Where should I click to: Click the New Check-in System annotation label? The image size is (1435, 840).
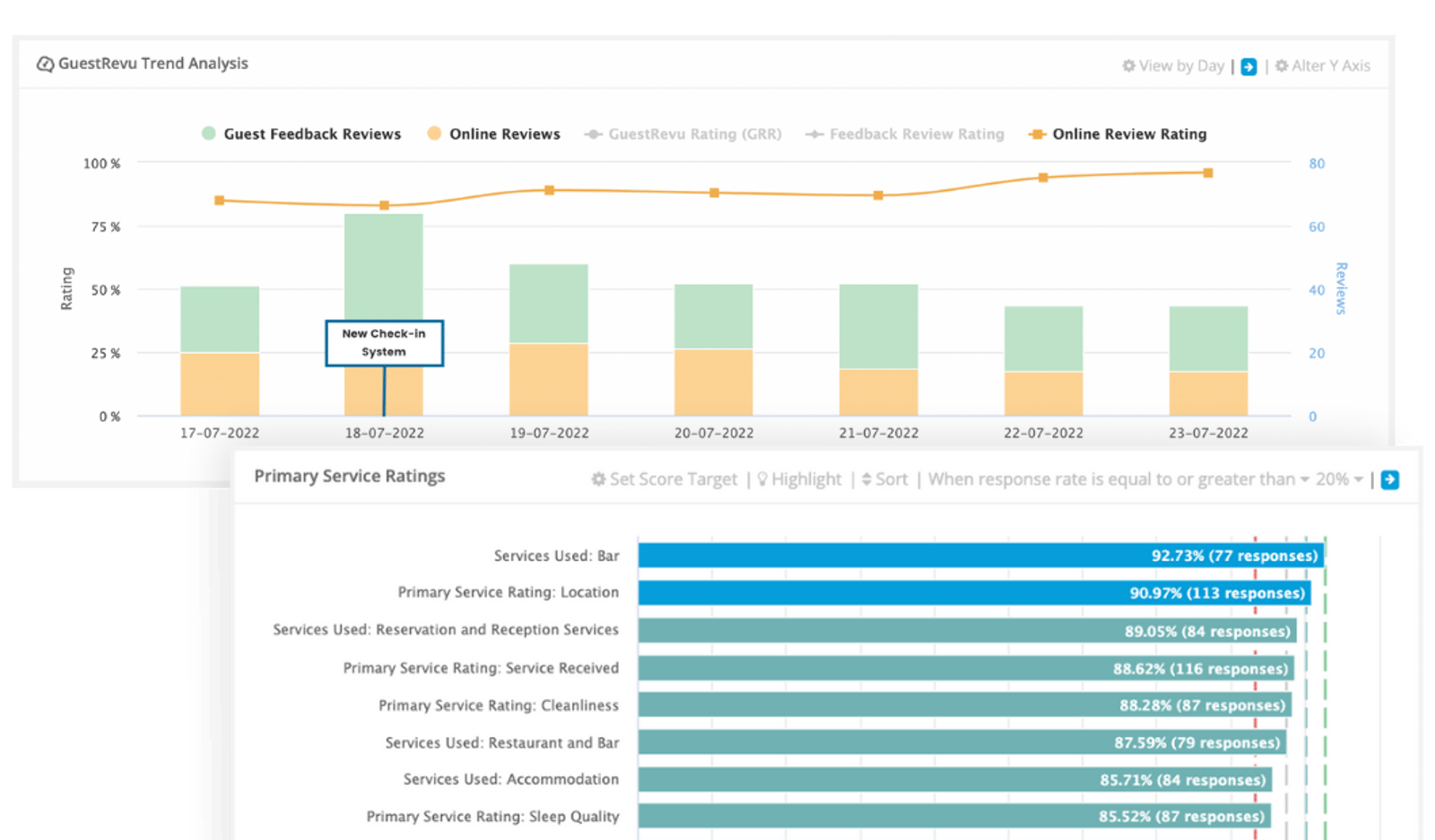[x=384, y=342]
